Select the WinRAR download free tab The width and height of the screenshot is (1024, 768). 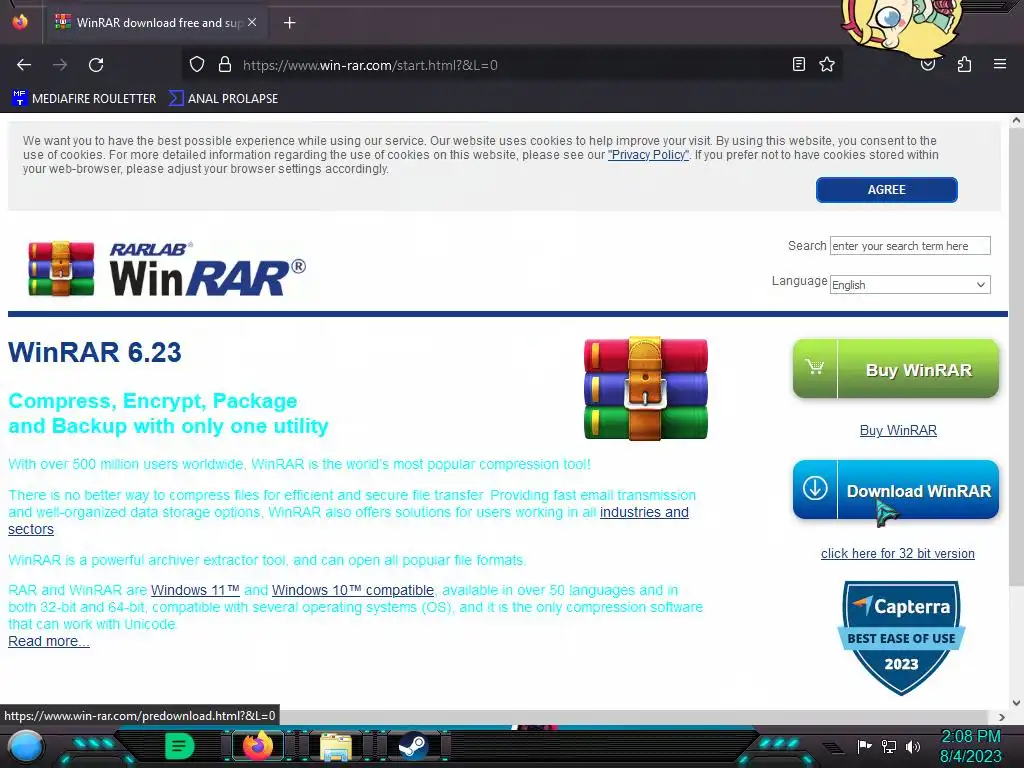click(157, 23)
